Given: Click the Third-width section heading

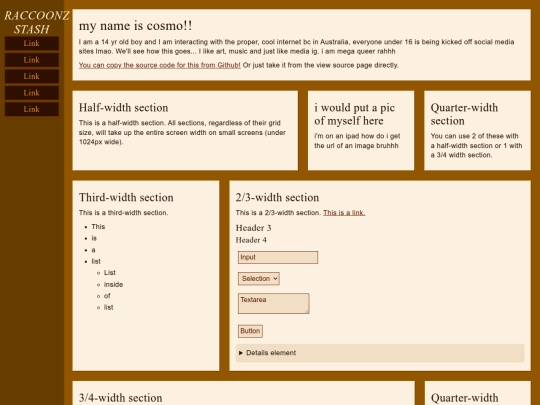Looking at the screenshot, I should tap(126, 198).
